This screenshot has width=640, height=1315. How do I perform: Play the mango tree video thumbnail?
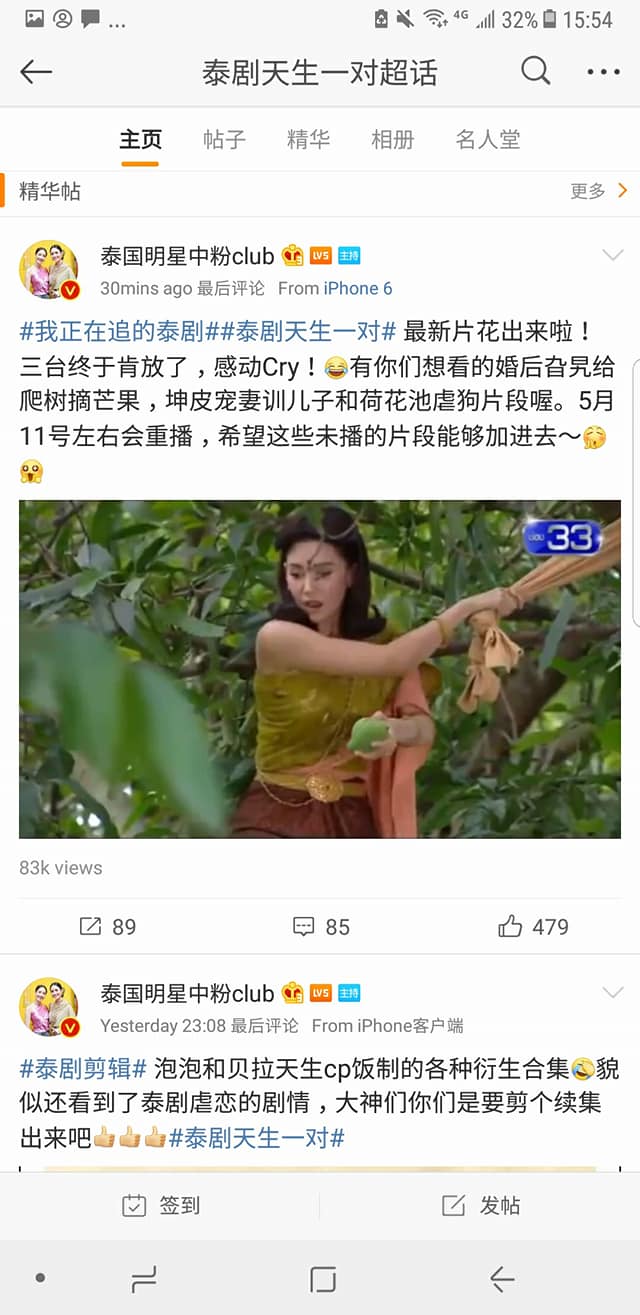[x=320, y=669]
